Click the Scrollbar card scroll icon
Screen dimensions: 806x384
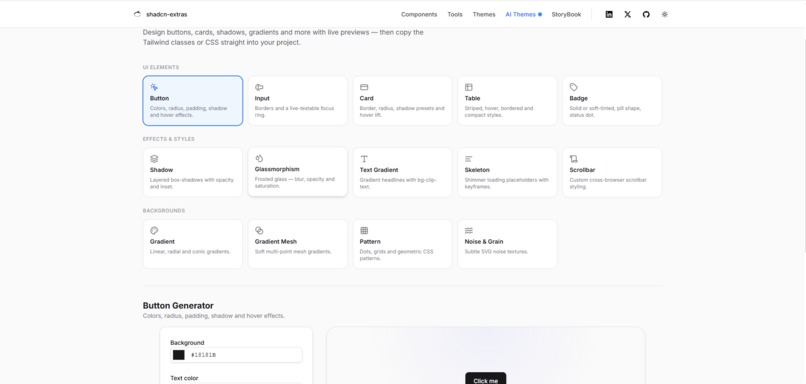point(574,159)
